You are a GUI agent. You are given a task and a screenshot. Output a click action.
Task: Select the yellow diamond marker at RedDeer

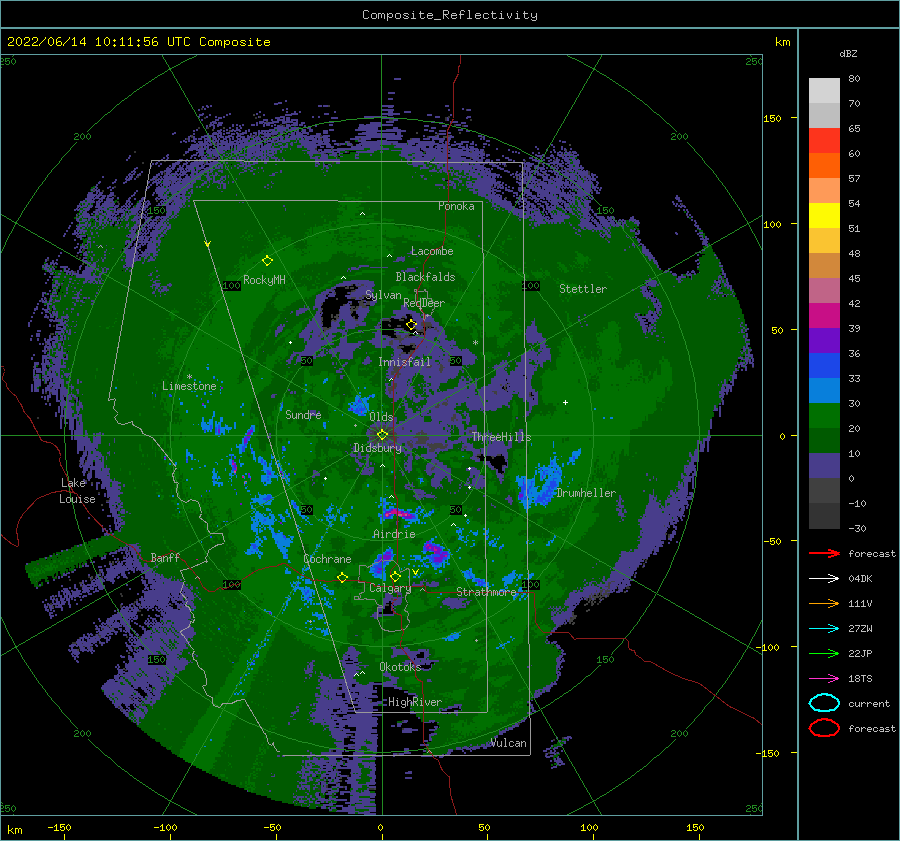[411, 325]
